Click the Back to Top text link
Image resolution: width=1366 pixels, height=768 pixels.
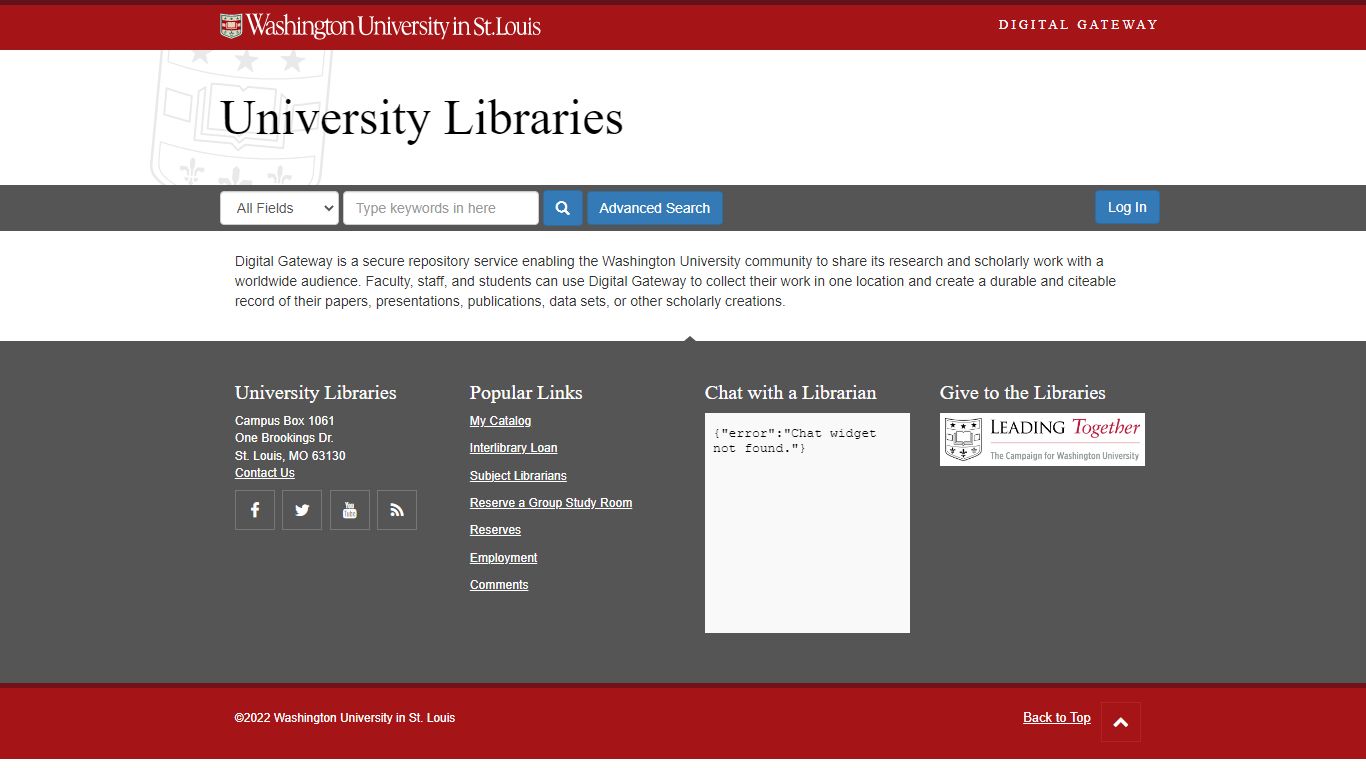[1057, 717]
